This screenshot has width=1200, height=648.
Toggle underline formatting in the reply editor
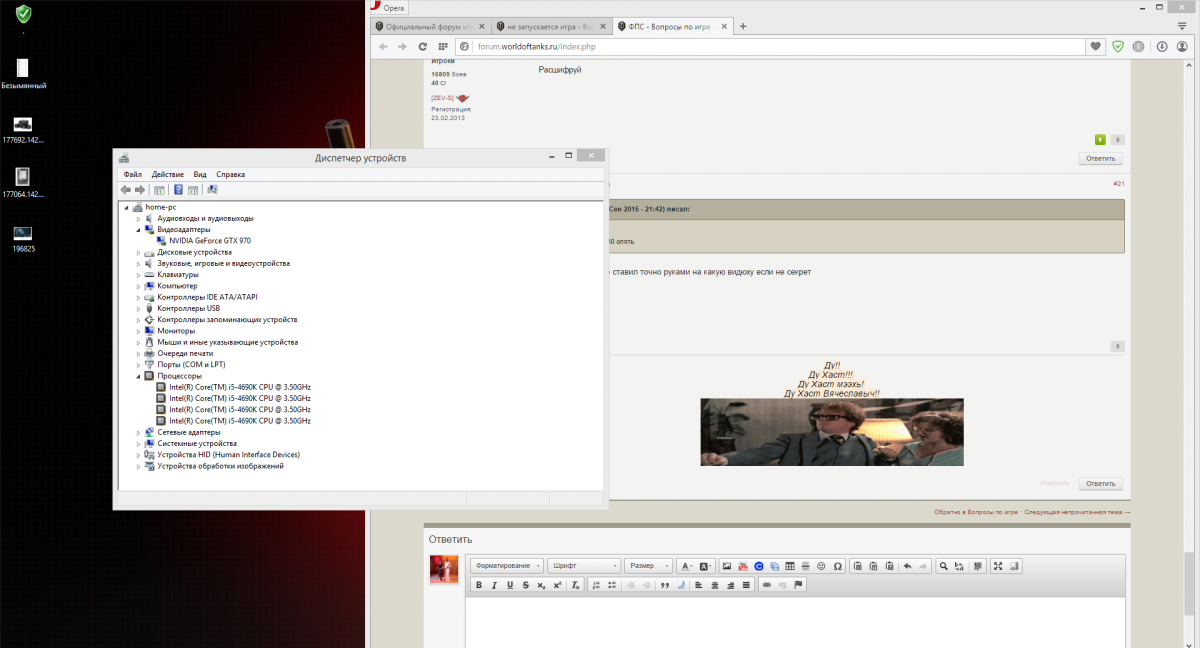tap(510, 585)
